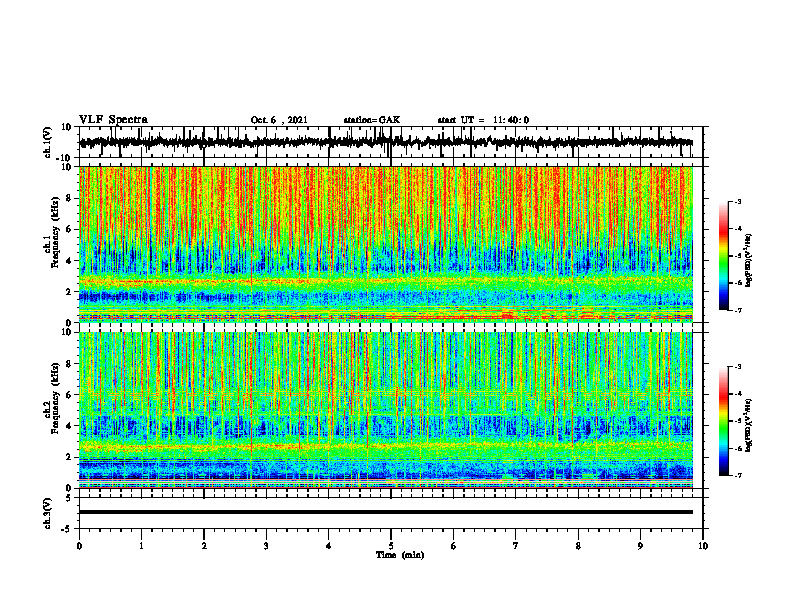This screenshot has height=612, width=792.
Task: Select the "5" tick of ch.3(V) axis
Action: click(x=69, y=498)
